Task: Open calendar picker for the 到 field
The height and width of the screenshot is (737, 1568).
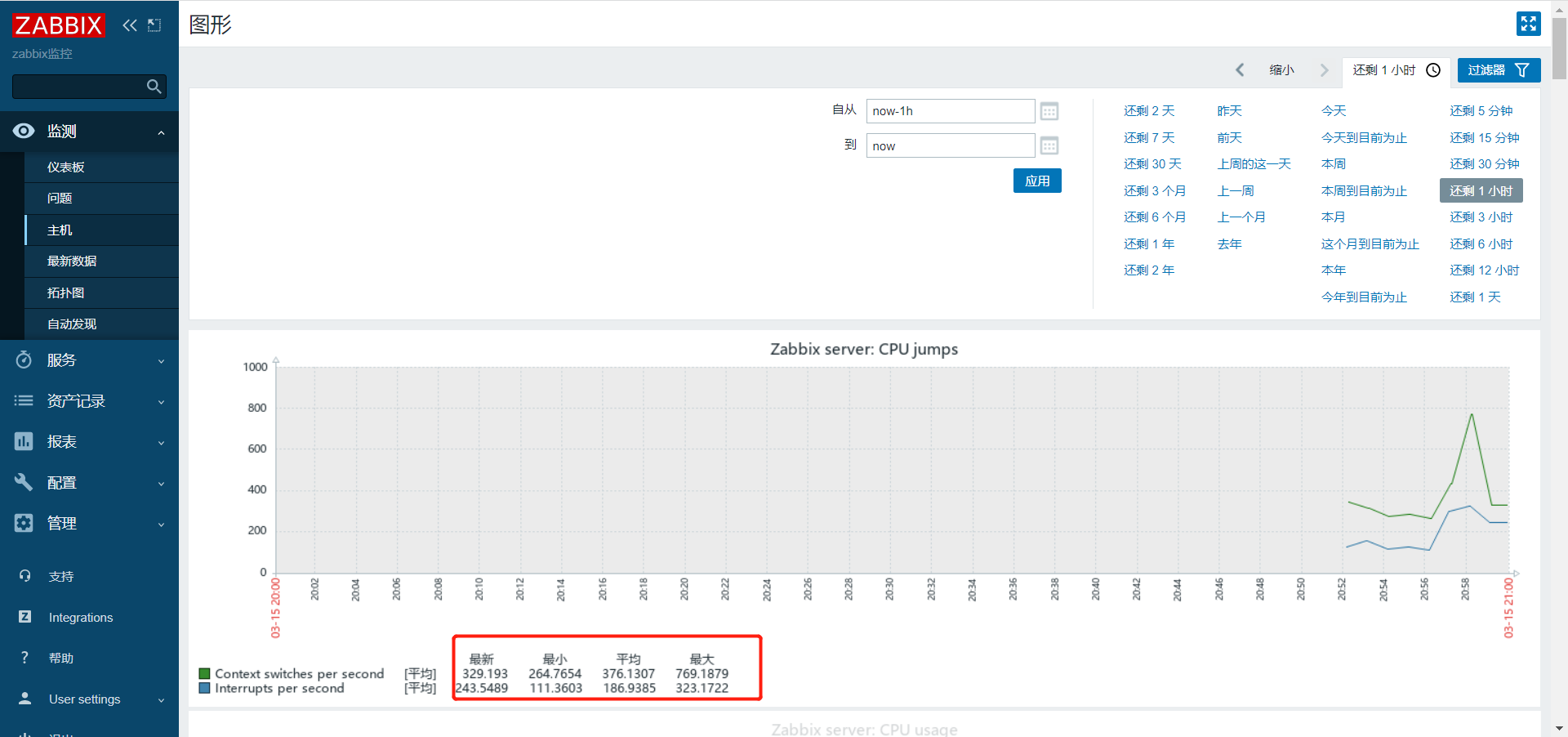Action: pos(1049,146)
